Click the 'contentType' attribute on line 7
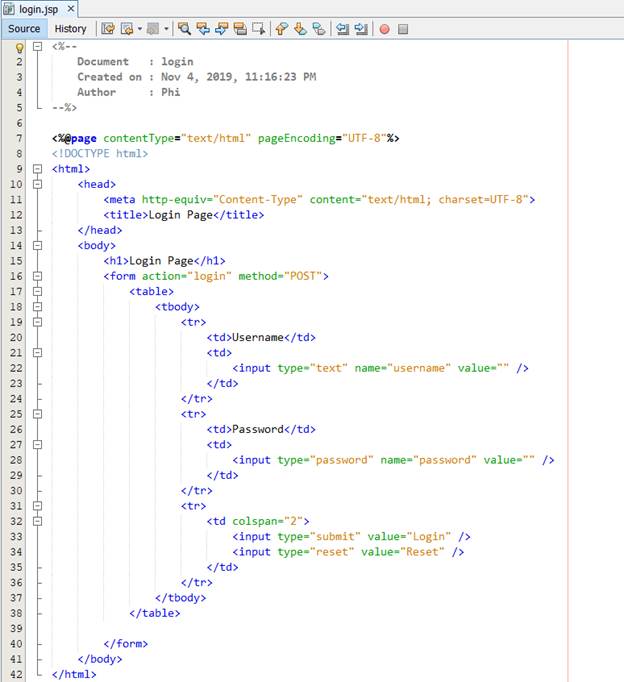 (139, 138)
